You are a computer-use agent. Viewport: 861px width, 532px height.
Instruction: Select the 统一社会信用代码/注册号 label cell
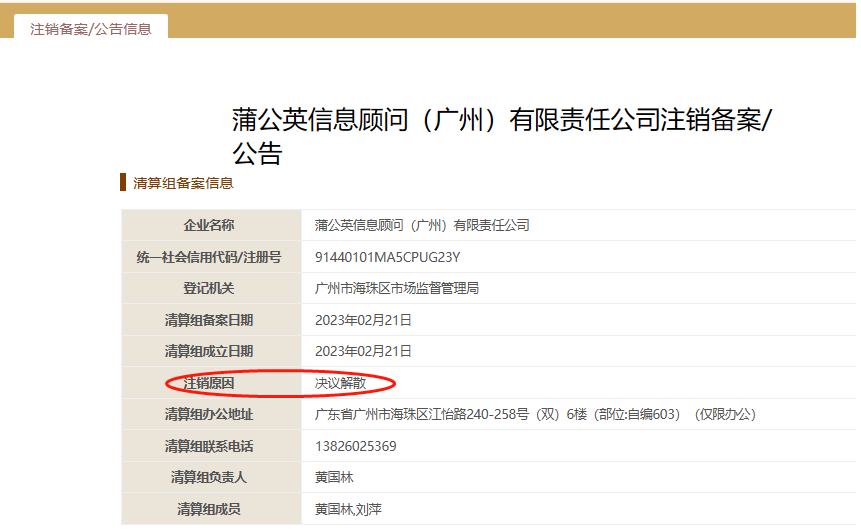[x=209, y=257]
